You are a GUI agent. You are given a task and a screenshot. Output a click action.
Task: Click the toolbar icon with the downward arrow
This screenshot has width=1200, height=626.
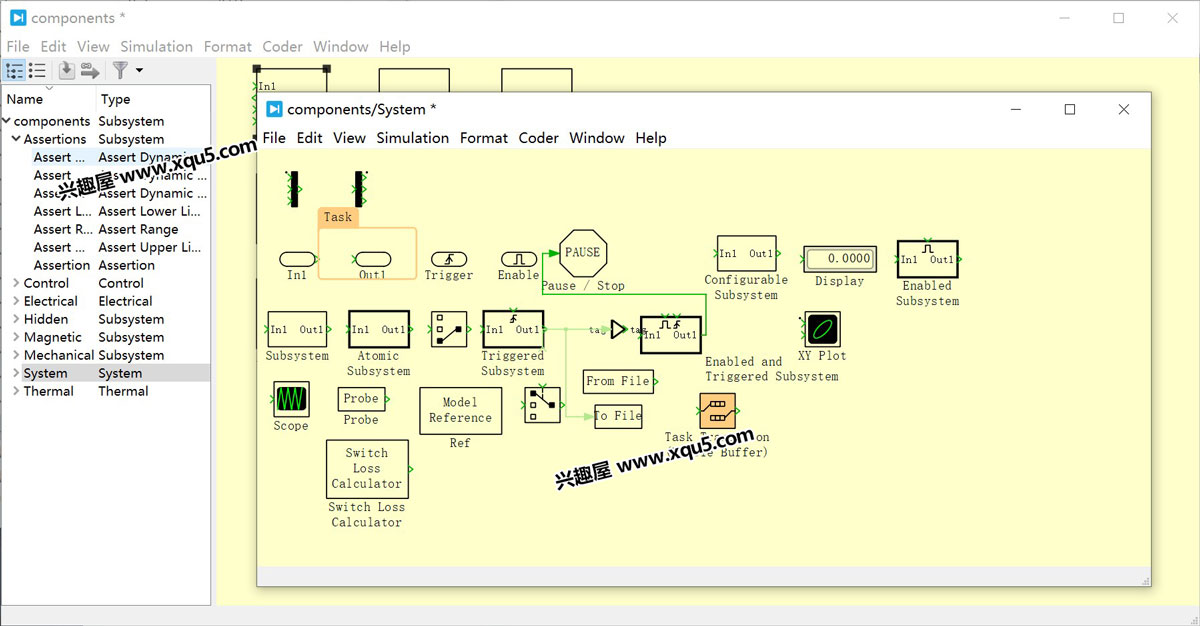click(66, 70)
